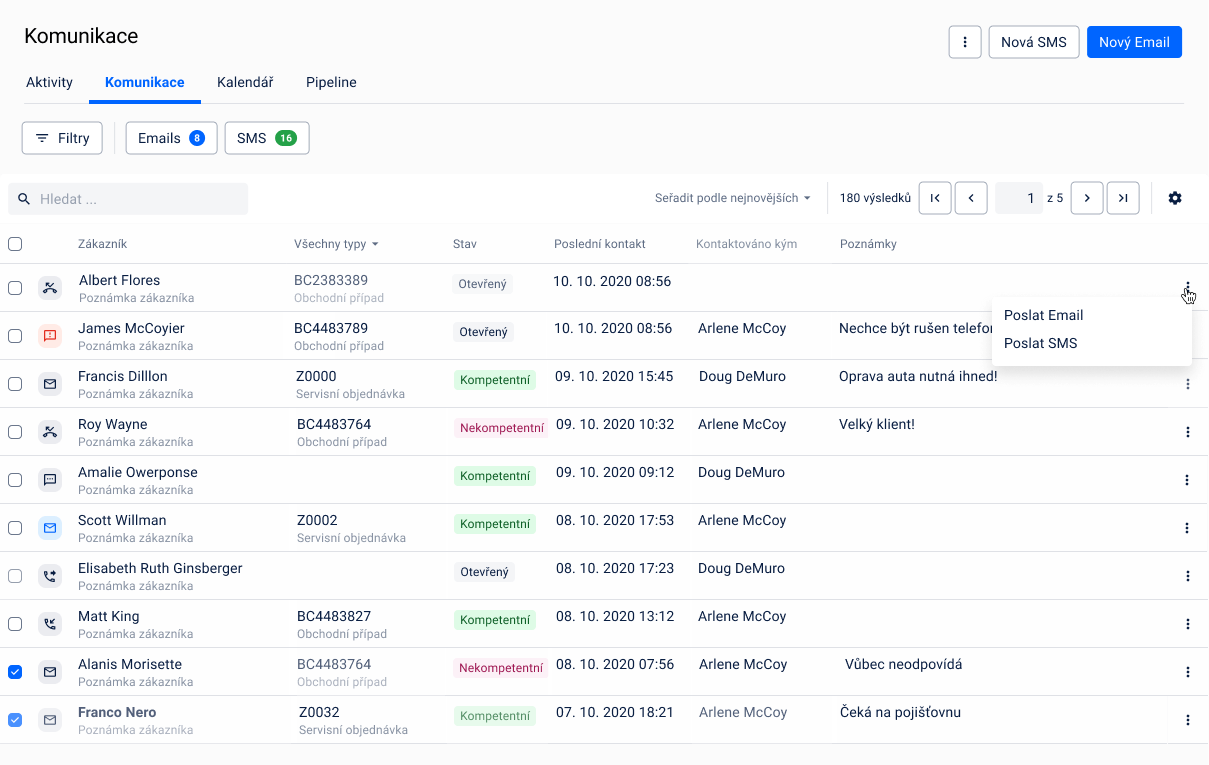
Task: Uncheck the Alanis Morisette row checkbox
Action: (x=15, y=672)
